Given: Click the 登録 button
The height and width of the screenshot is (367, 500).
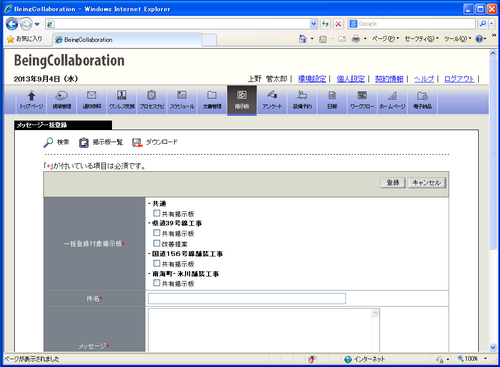Looking at the screenshot, I should pos(393,183).
